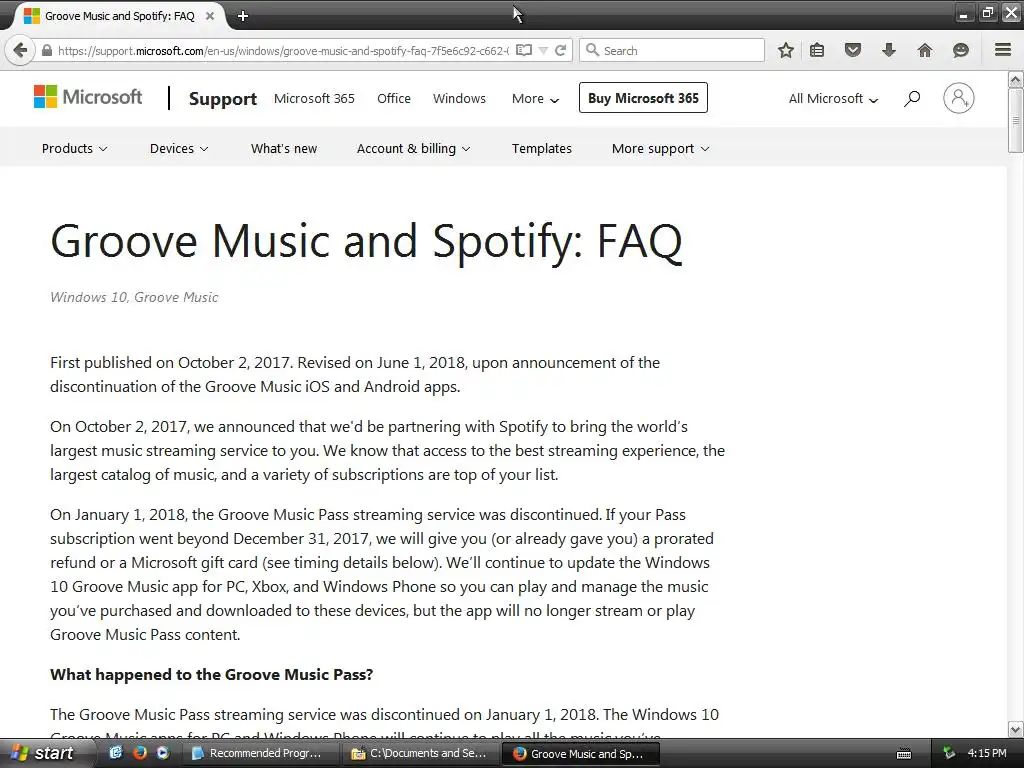1024x768 pixels.
Task: Open reader view icon in address bar
Action: point(524,50)
